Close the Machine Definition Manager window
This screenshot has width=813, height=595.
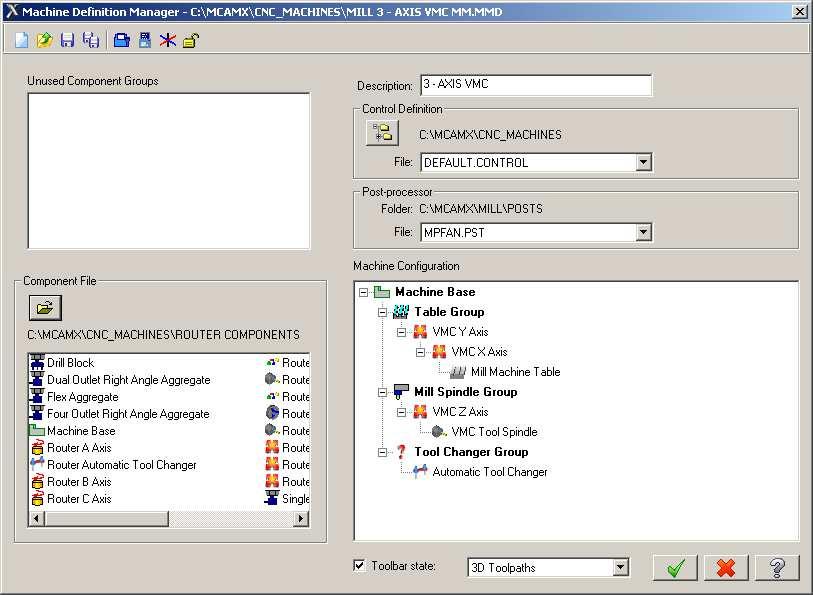tap(800, 11)
